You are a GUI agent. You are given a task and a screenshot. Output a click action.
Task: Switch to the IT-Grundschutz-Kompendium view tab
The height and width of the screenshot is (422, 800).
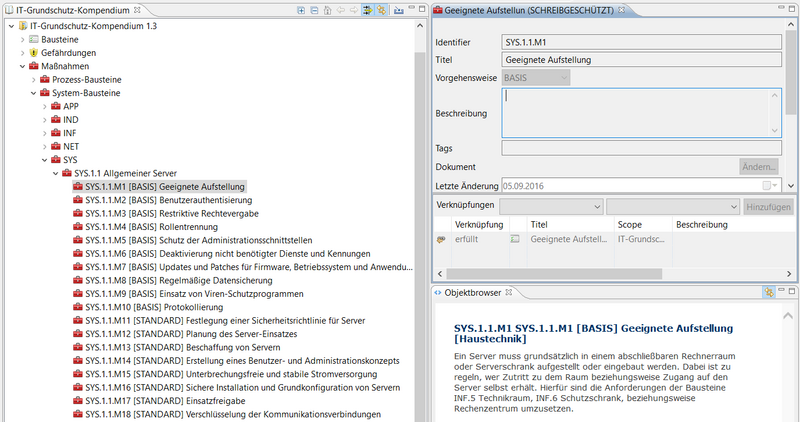(x=73, y=10)
